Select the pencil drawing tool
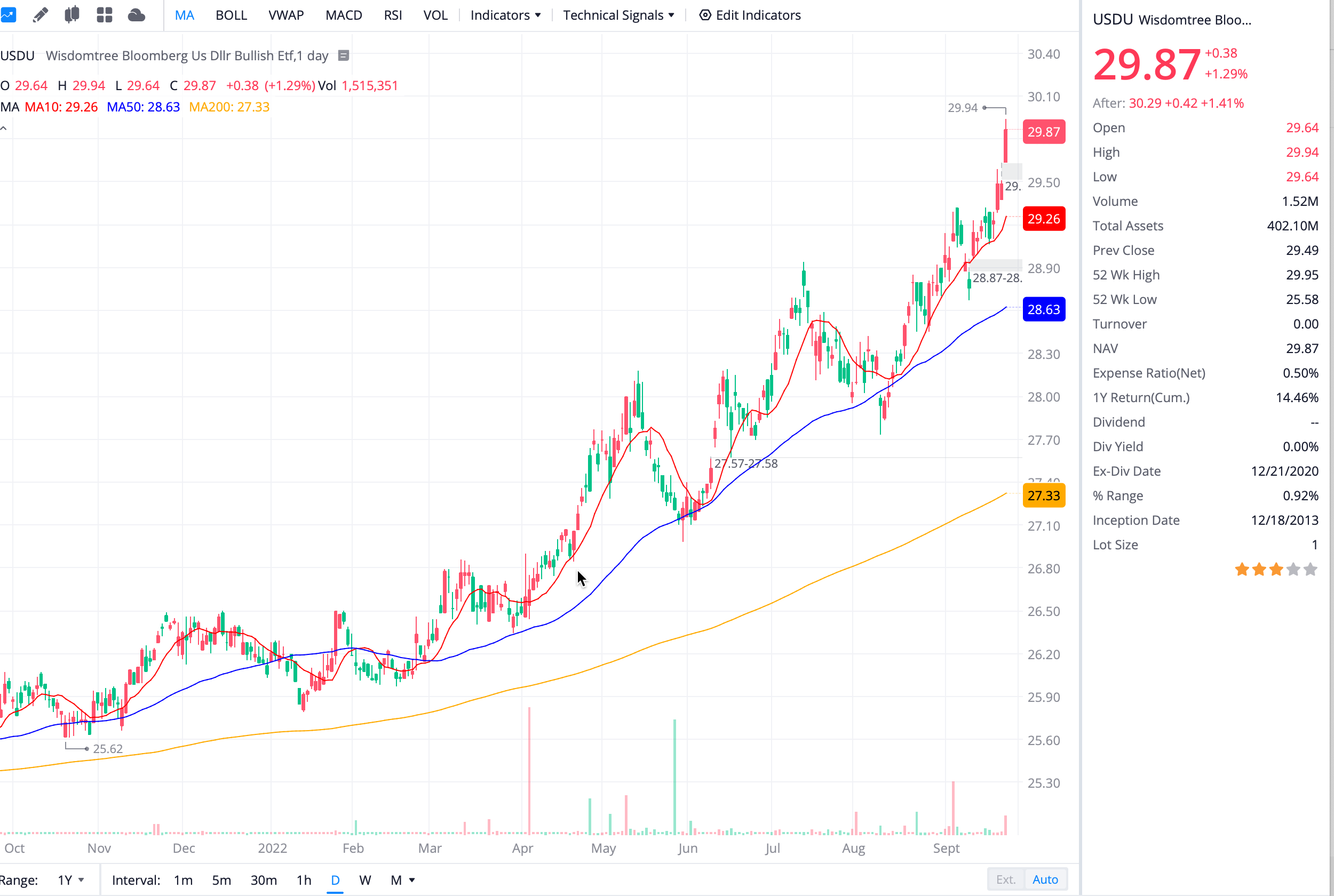1334x896 pixels. pos(40,15)
